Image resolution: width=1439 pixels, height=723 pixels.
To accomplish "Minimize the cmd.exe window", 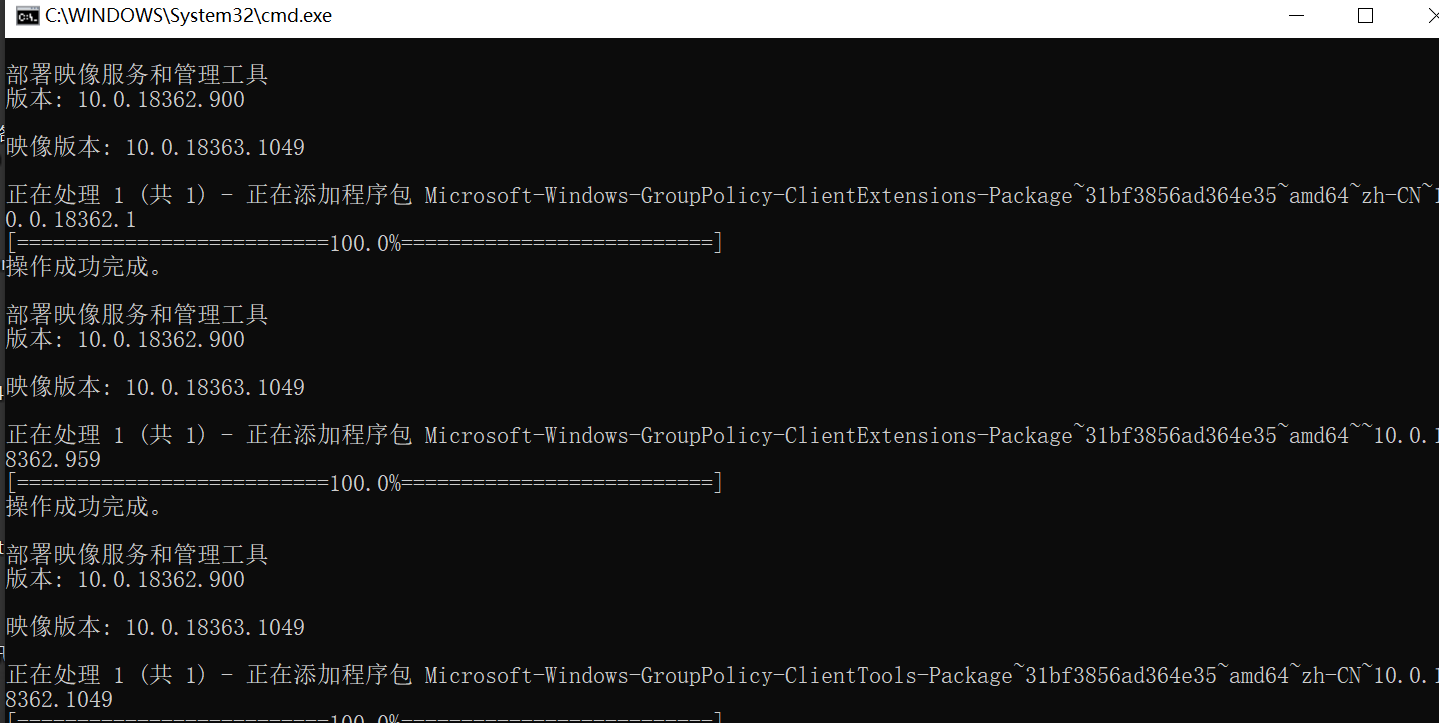I will pyautogui.click(x=1297, y=16).
